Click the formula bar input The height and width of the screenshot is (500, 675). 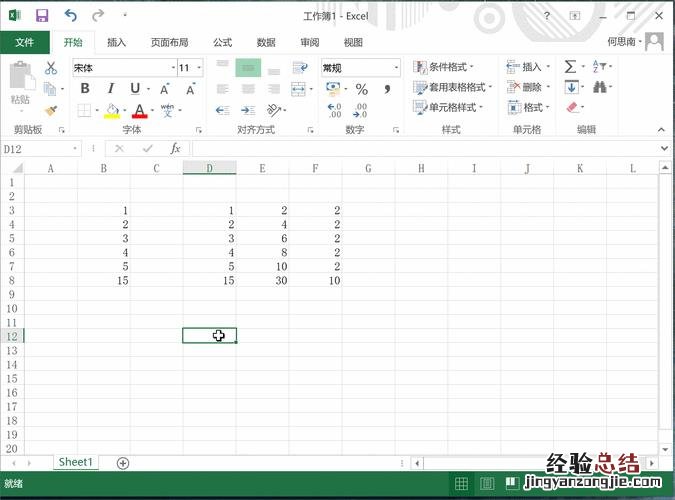pyautogui.click(x=425, y=149)
